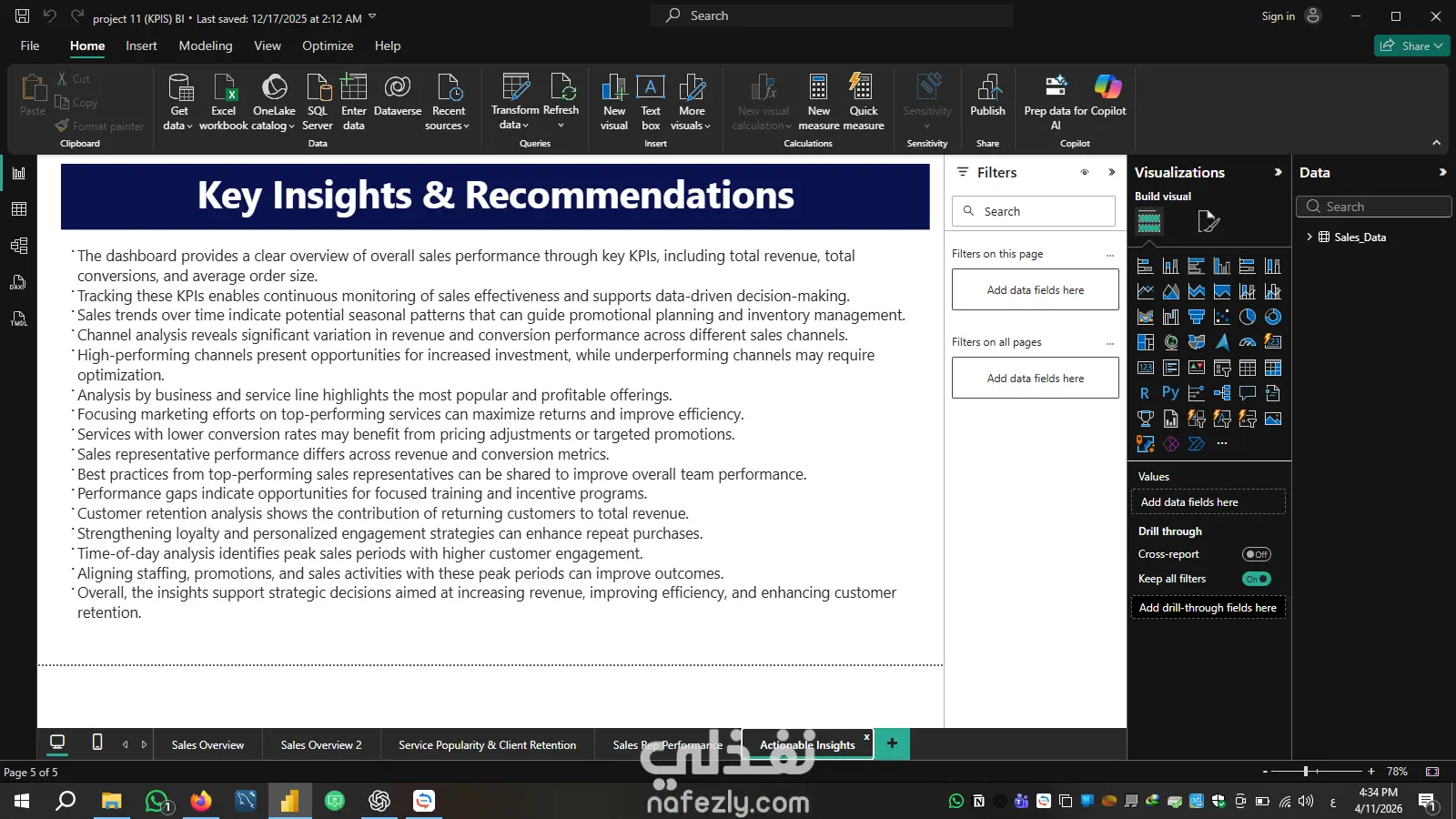This screenshot has height=819, width=1456.
Task: Open the Optimize ribbon tab
Action: tap(328, 45)
